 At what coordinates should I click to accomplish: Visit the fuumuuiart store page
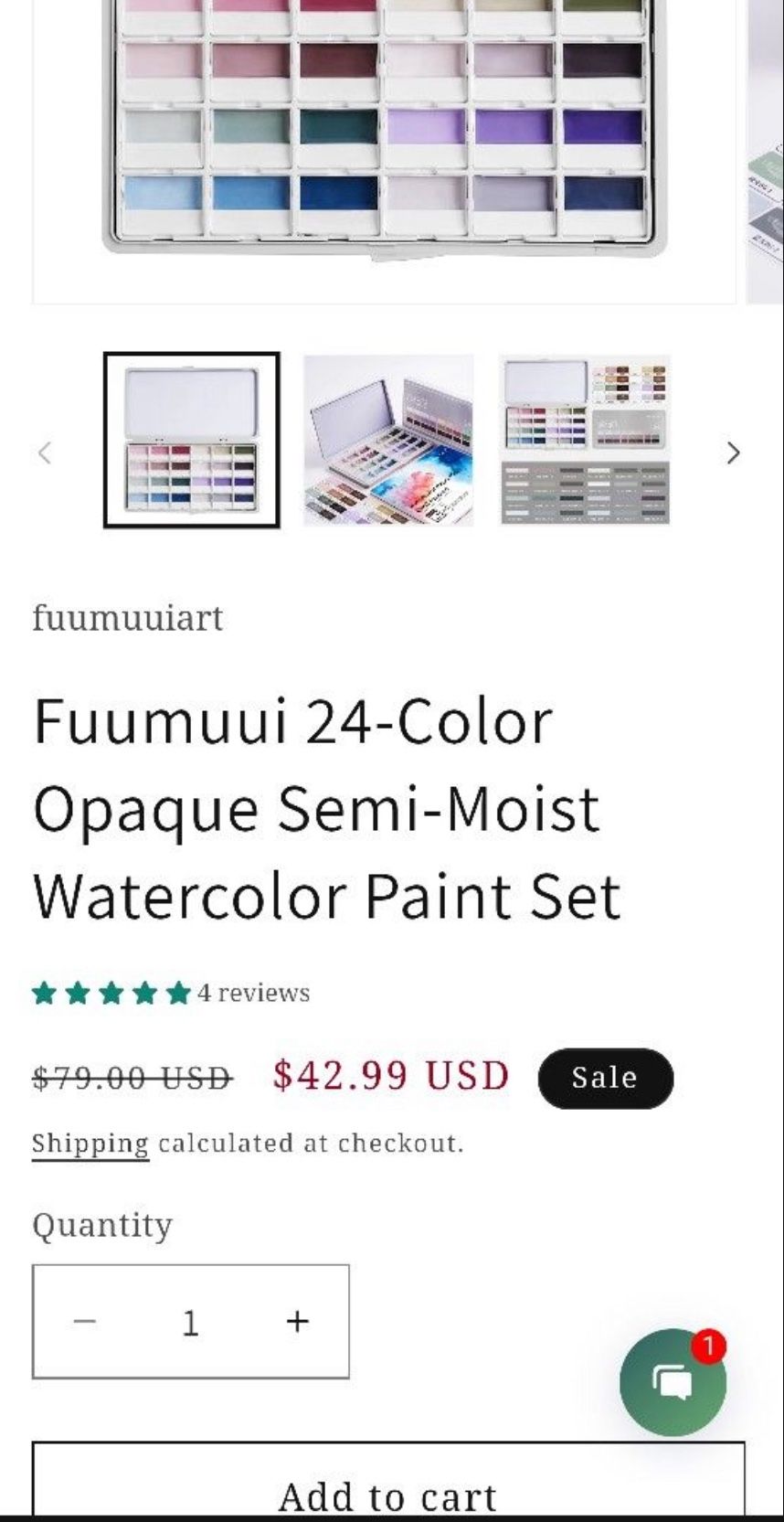(x=127, y=618)
